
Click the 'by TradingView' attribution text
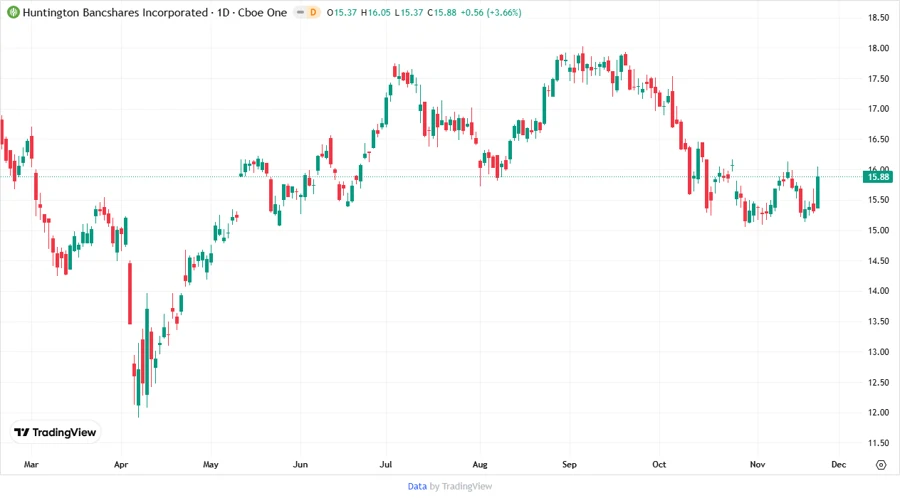[461, 486]
